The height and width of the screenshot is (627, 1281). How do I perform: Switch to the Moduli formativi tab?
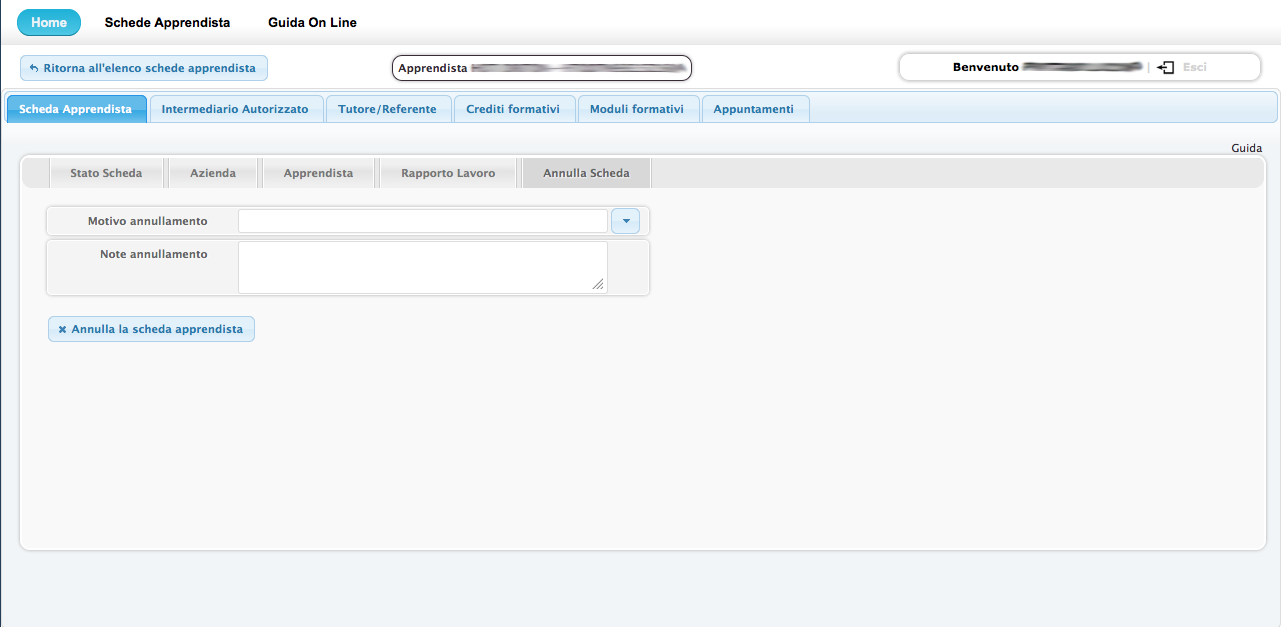pos(637,109)
